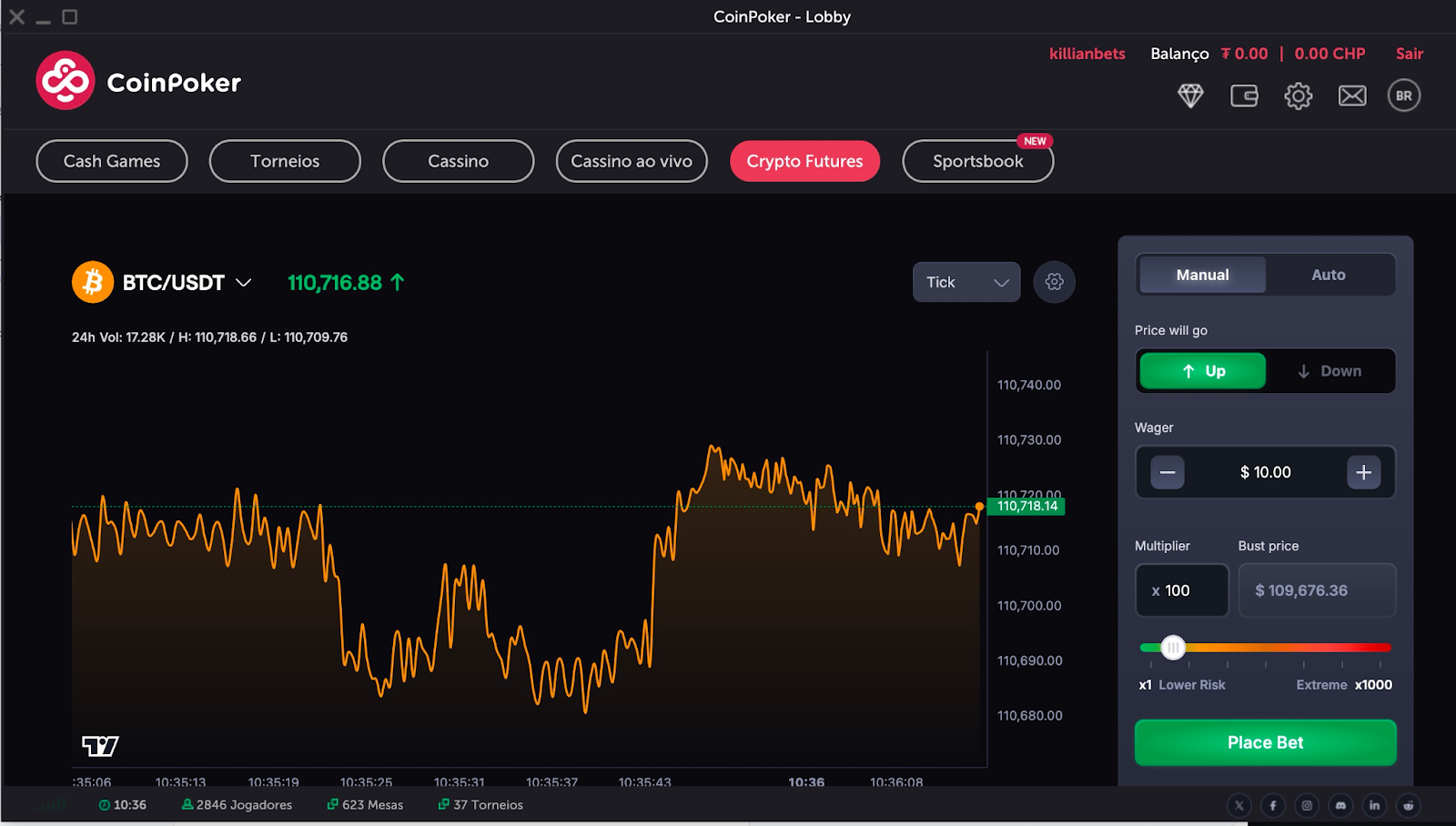
Task: Click the NEW badge on Sportsbook
Action: point(1035,141)
